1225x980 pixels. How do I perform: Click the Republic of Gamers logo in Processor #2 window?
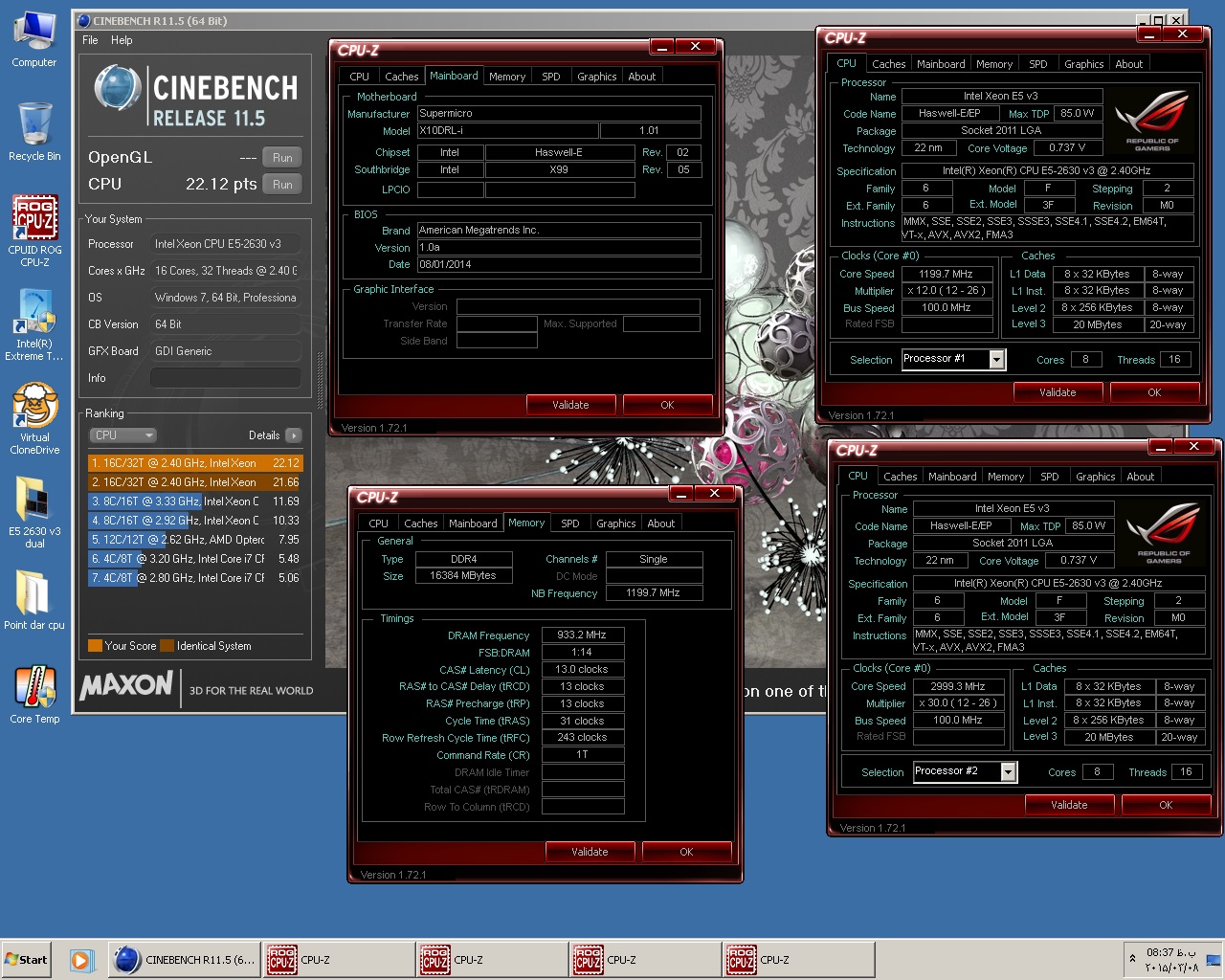click(x=1163, y=533)
